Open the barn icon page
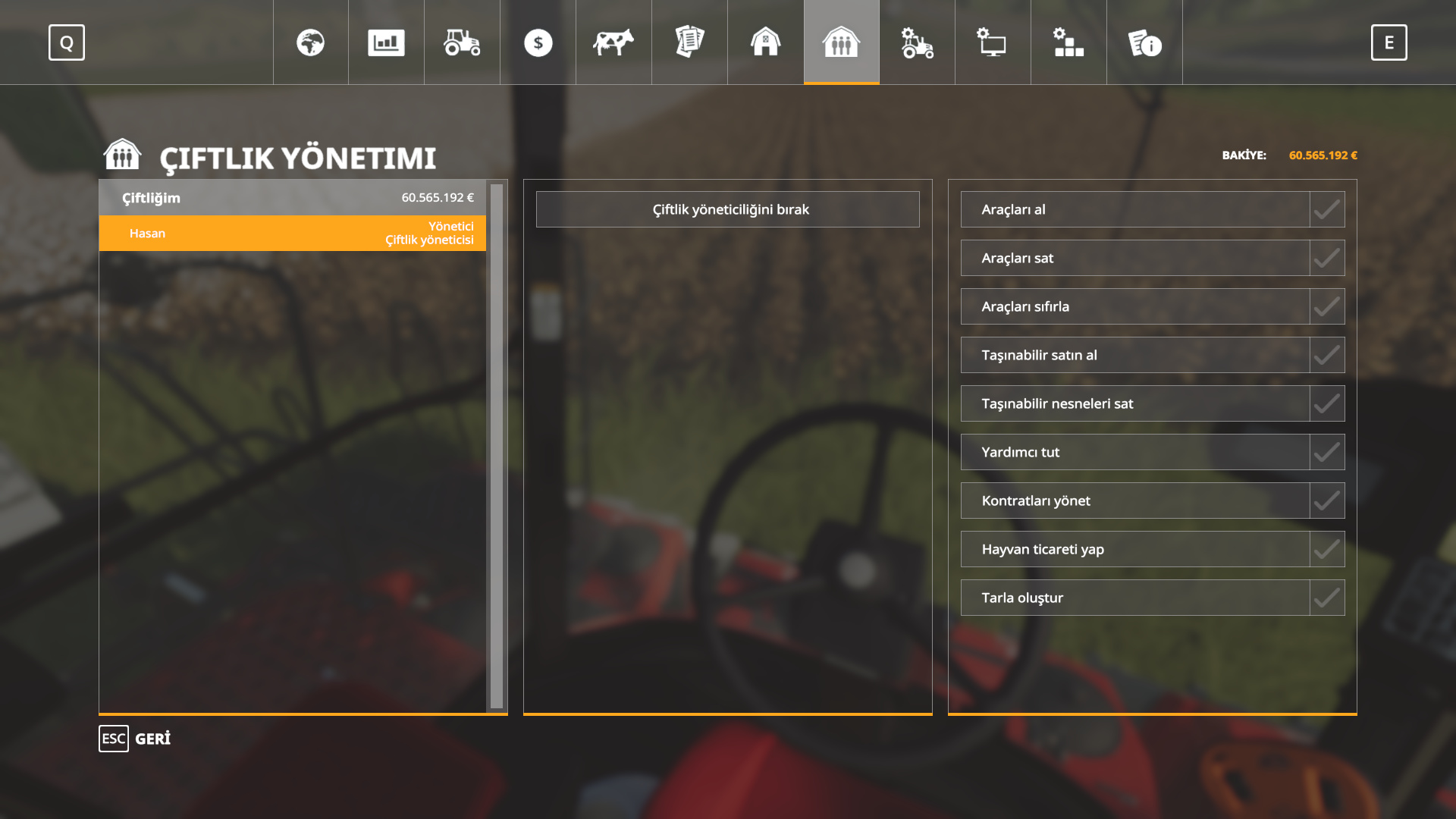The image size is (1456, 819). click(765, 42)
